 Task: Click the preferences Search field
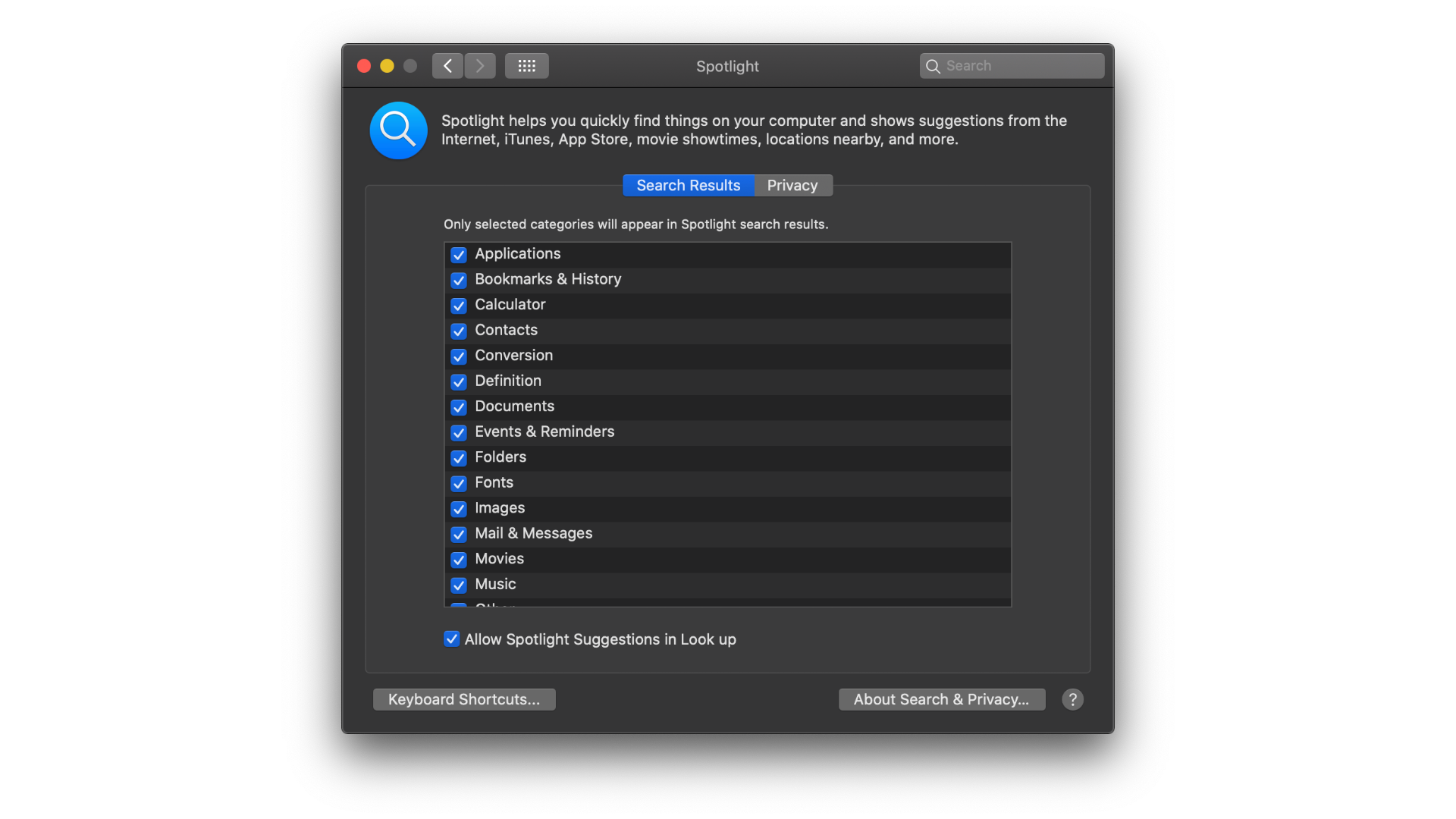tap(1012, 66)
